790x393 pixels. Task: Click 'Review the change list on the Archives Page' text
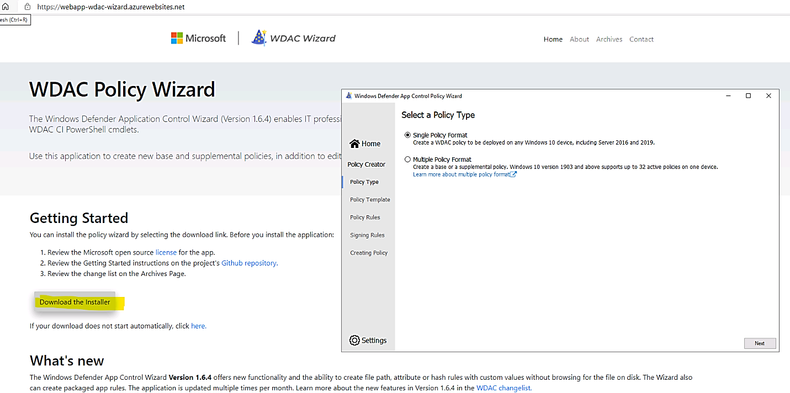tap(117, 274)
